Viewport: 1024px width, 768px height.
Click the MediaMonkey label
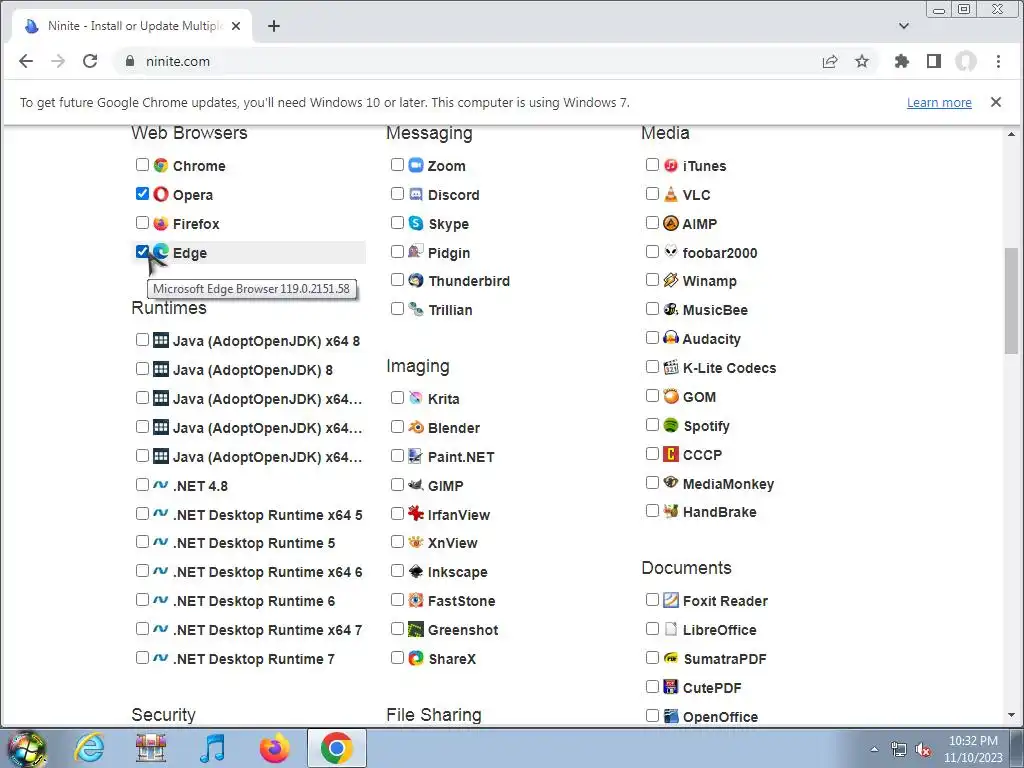(728, 484)
